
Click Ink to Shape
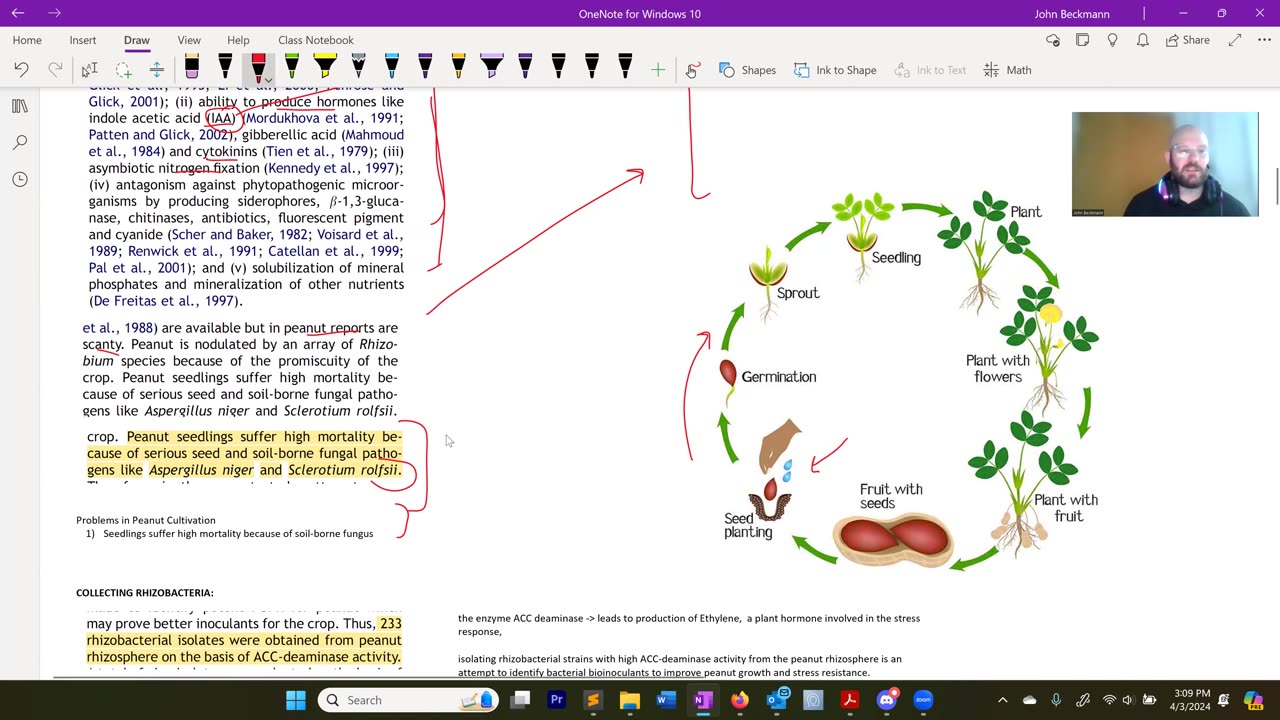tap(835, 70)
